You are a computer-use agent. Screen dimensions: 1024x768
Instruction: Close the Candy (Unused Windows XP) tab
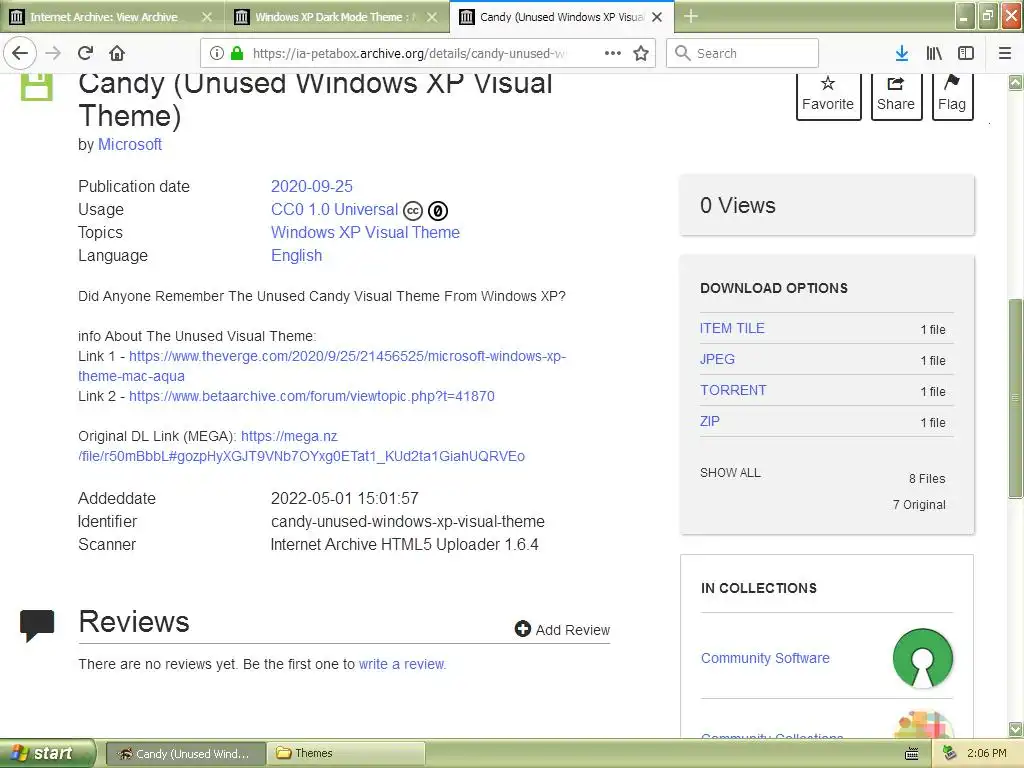[657, 17]
